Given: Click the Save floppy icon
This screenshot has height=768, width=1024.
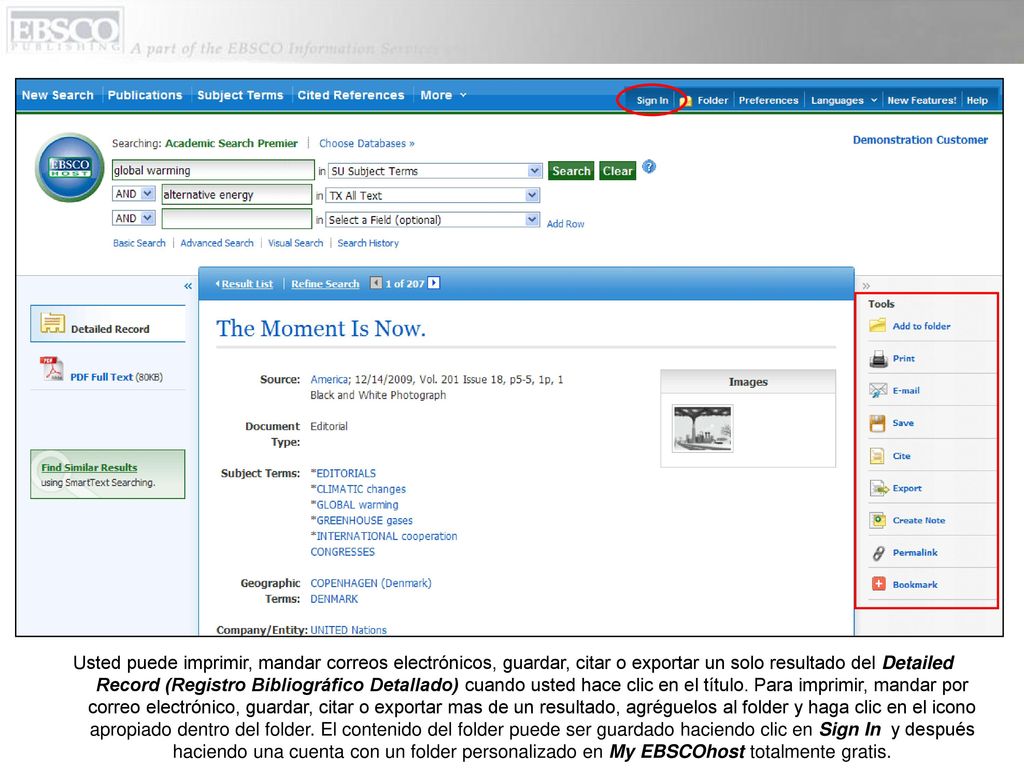Looking at the screenshot, I should coord(878,423).
